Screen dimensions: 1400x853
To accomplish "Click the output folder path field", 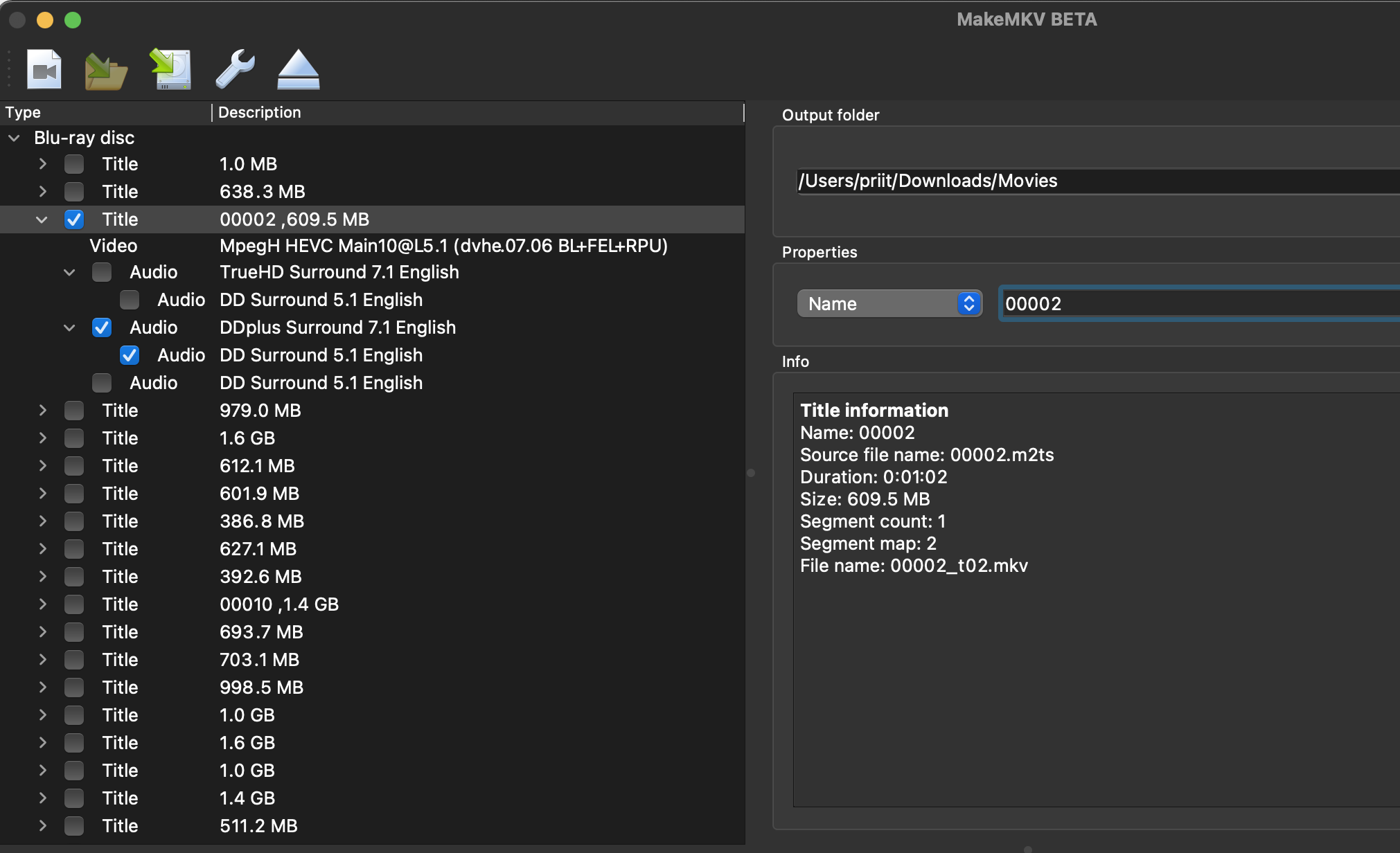I will tap(1098, 181).
